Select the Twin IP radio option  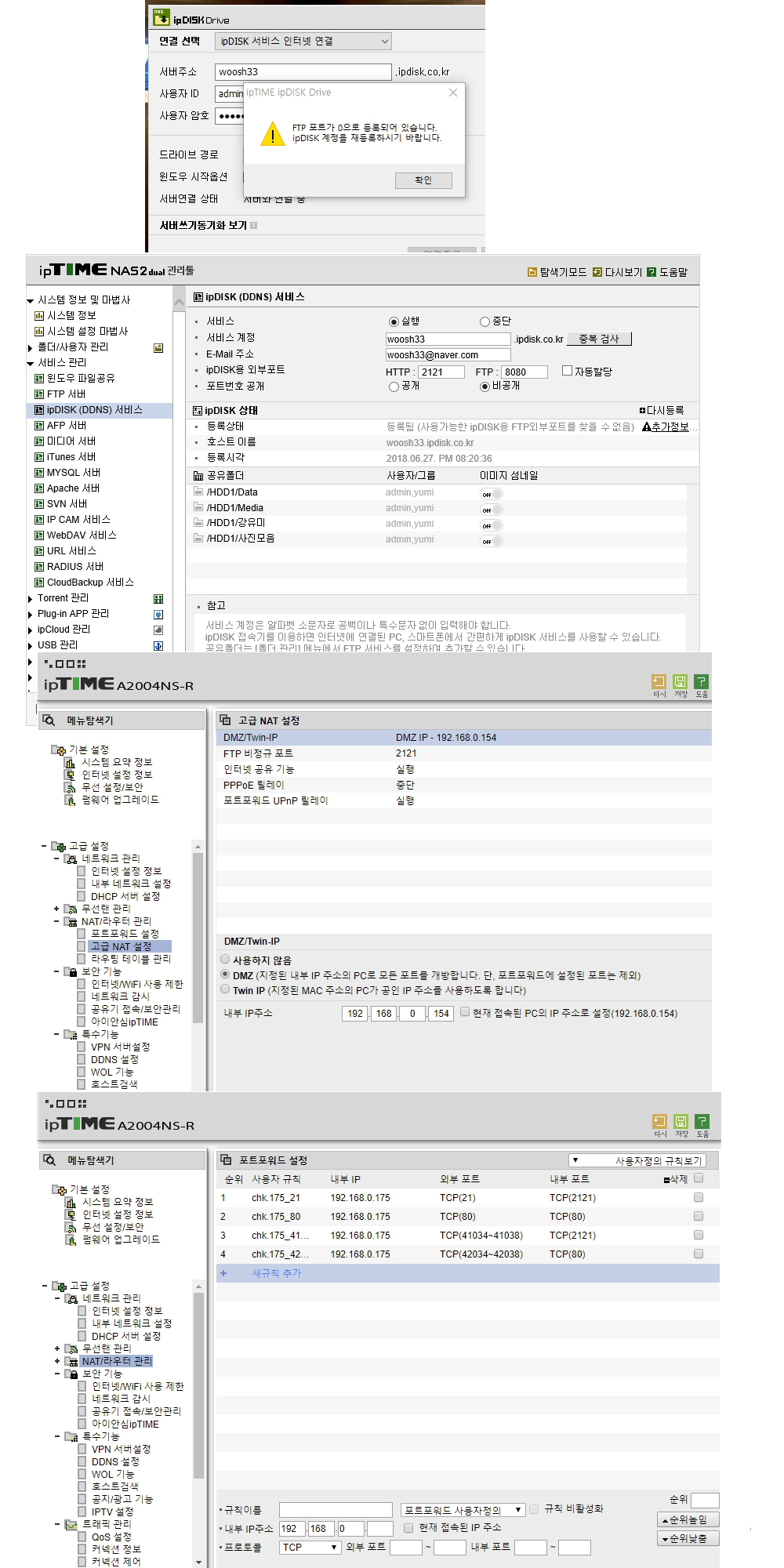pyautogui.click(x=225, y=989)
